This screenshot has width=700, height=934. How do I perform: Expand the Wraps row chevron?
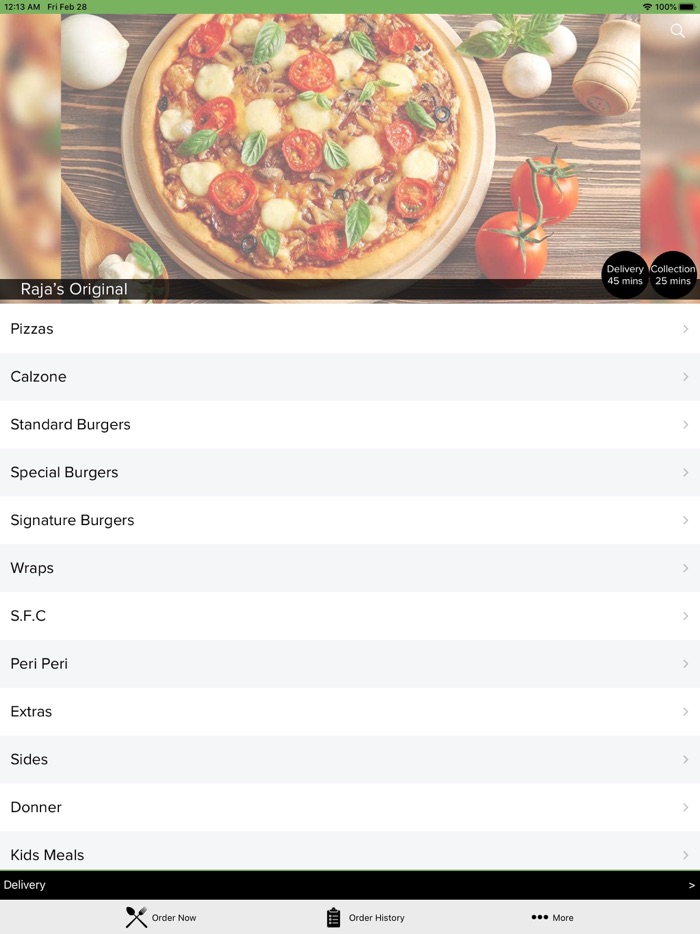pyautogui.click(x=686, y=568)
